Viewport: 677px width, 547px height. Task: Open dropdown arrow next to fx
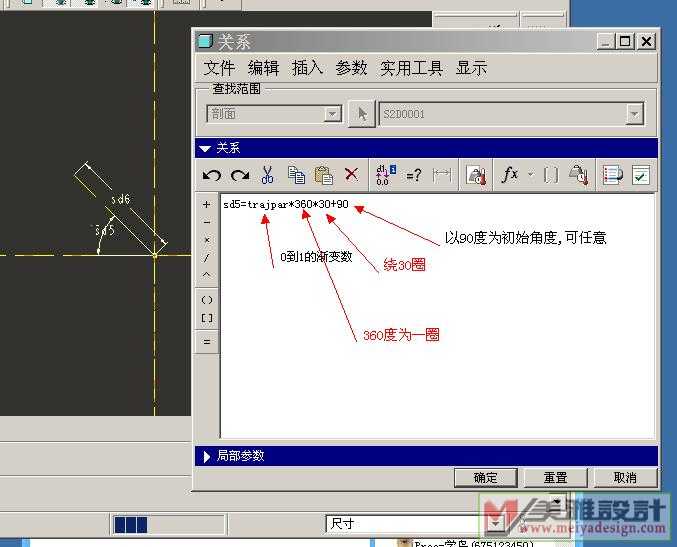click(531, 174)
